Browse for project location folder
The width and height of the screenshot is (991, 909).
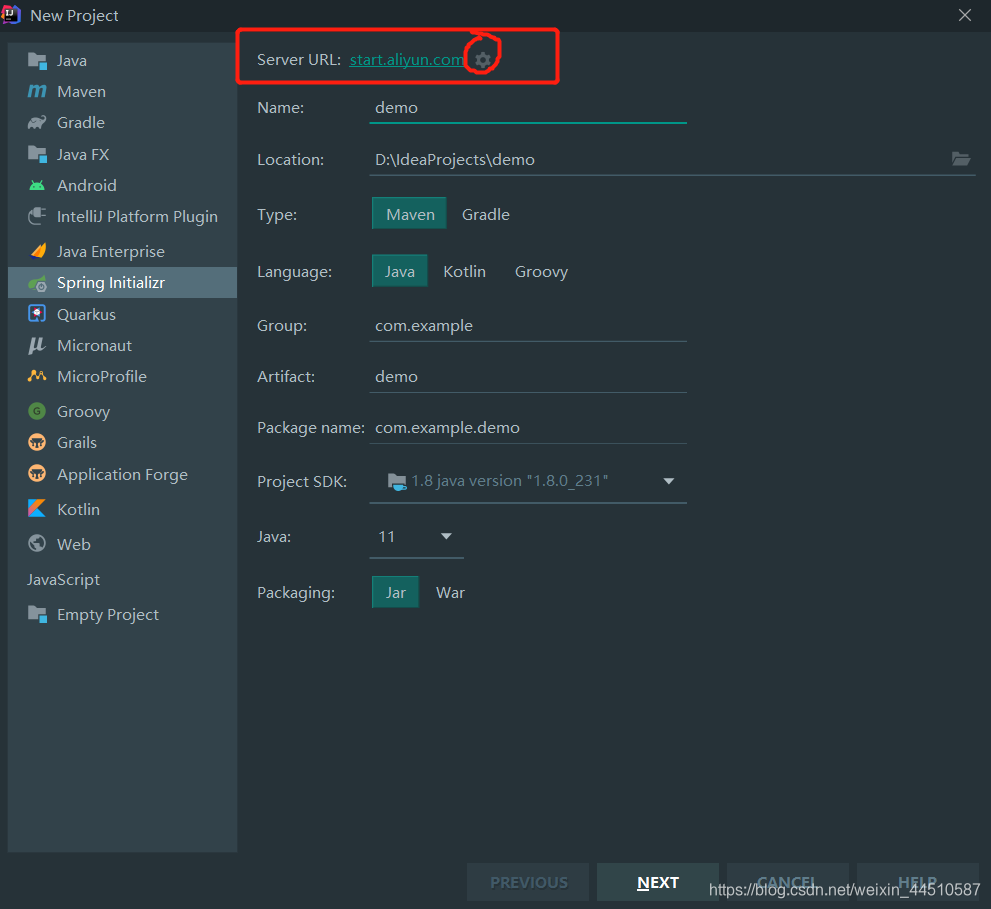961,159
